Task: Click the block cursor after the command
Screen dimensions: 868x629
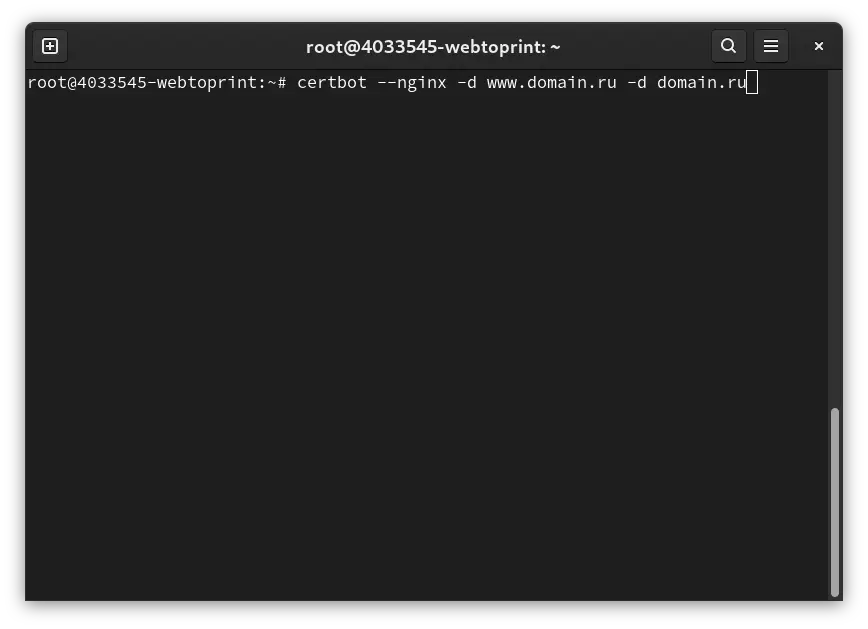Action: pyautogui.click(x=752, y=83)
